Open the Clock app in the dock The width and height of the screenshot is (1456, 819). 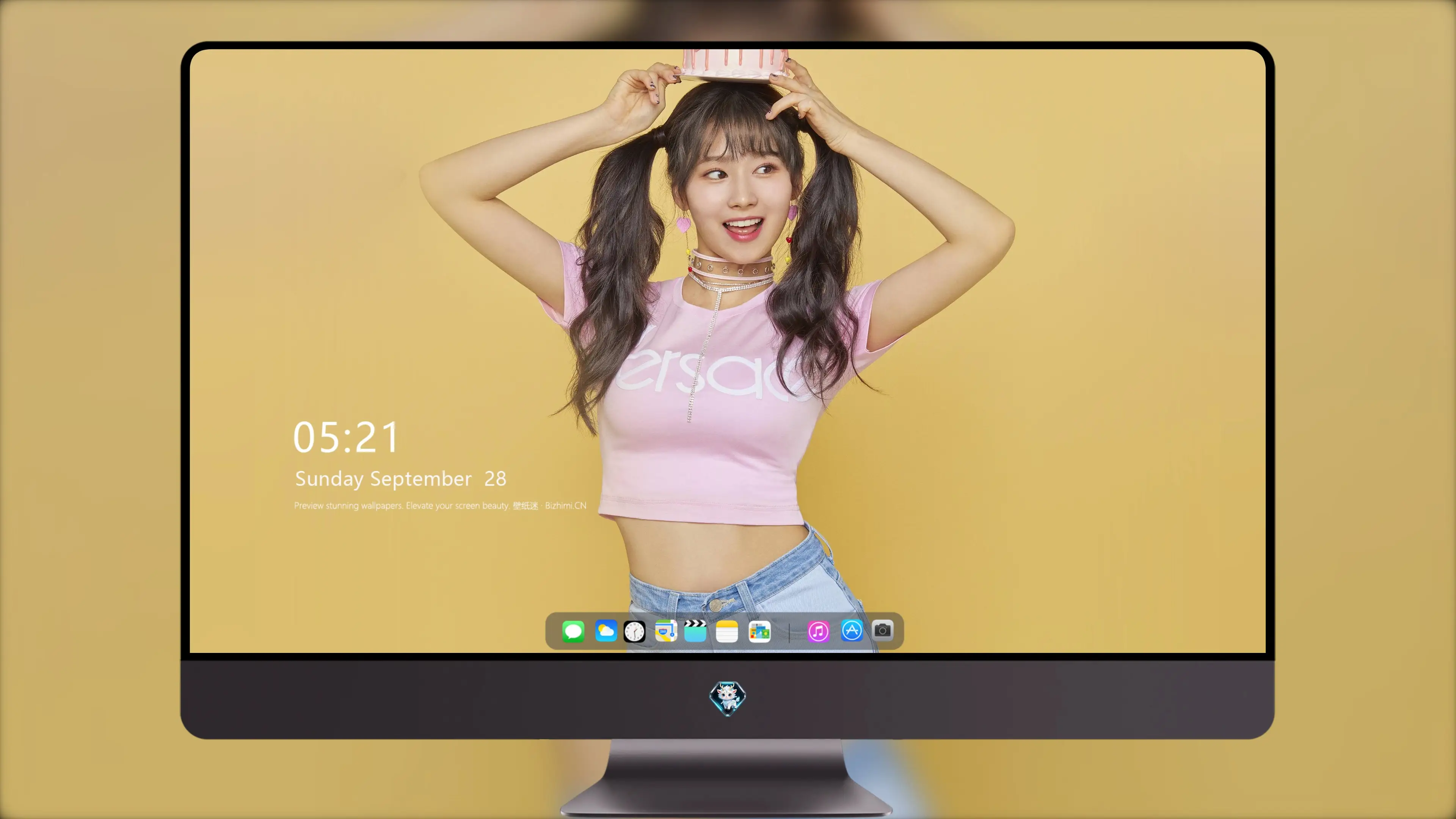(634, 631)
